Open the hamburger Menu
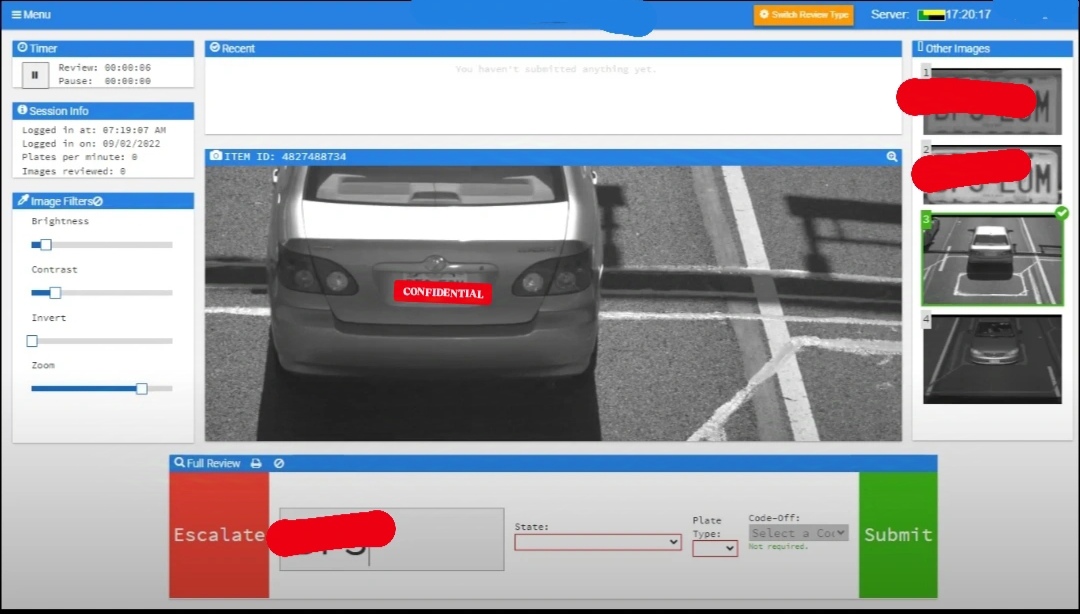The image size is (1080, 614). click(31, 14)
